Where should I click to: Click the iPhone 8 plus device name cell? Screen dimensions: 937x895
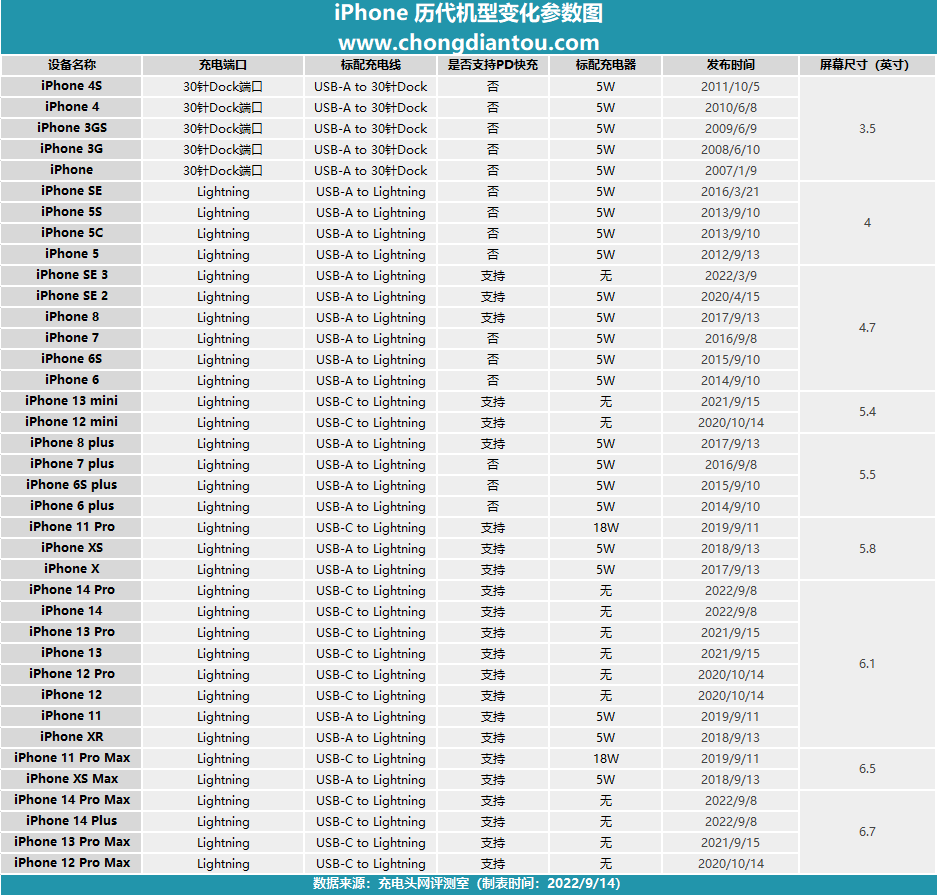[x=71, y=443]
